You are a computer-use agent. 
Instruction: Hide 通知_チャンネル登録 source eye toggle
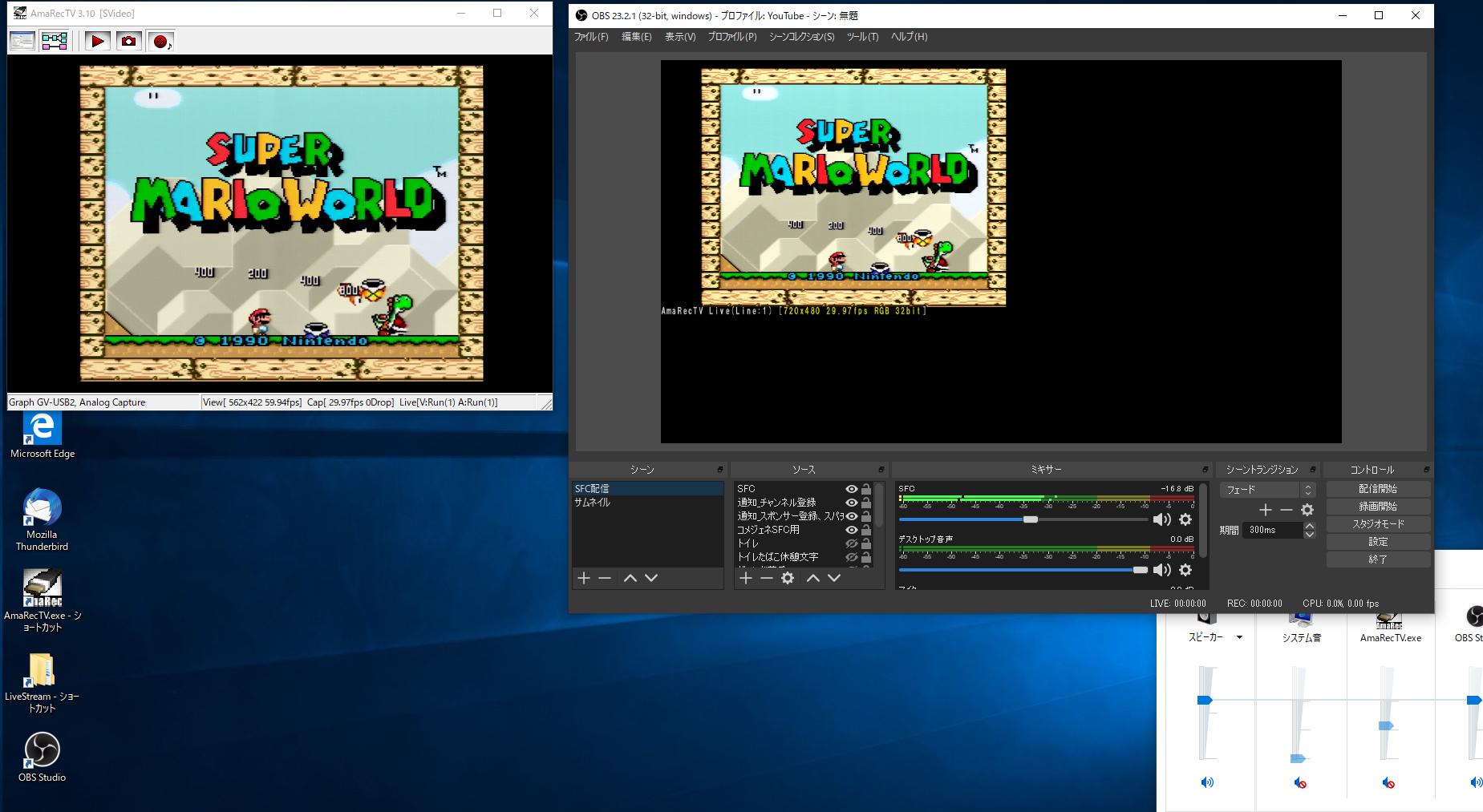(x=852, y=503)
